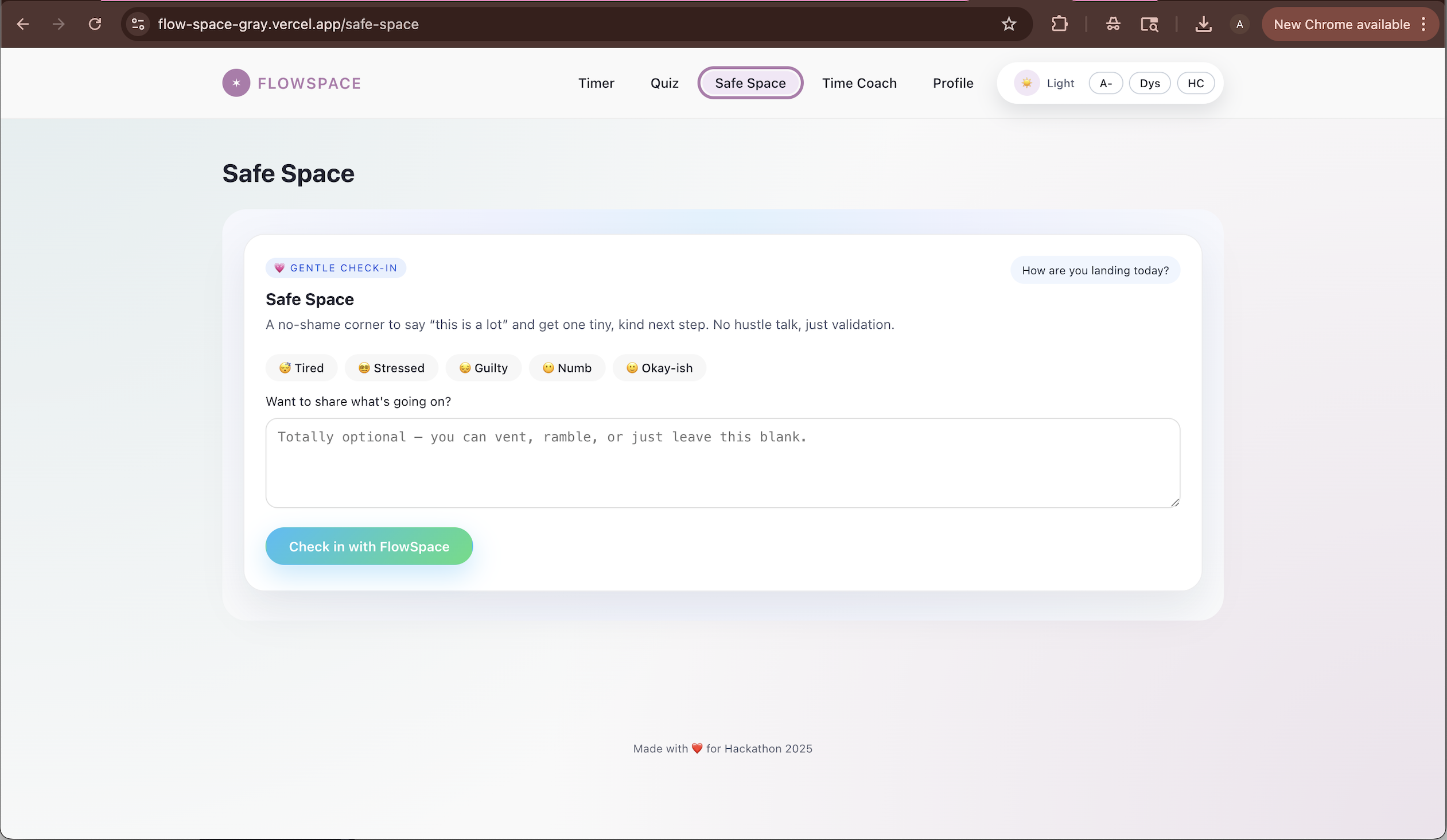Go back to previous page
The image size is (1447, 840).
coord(23,24)
